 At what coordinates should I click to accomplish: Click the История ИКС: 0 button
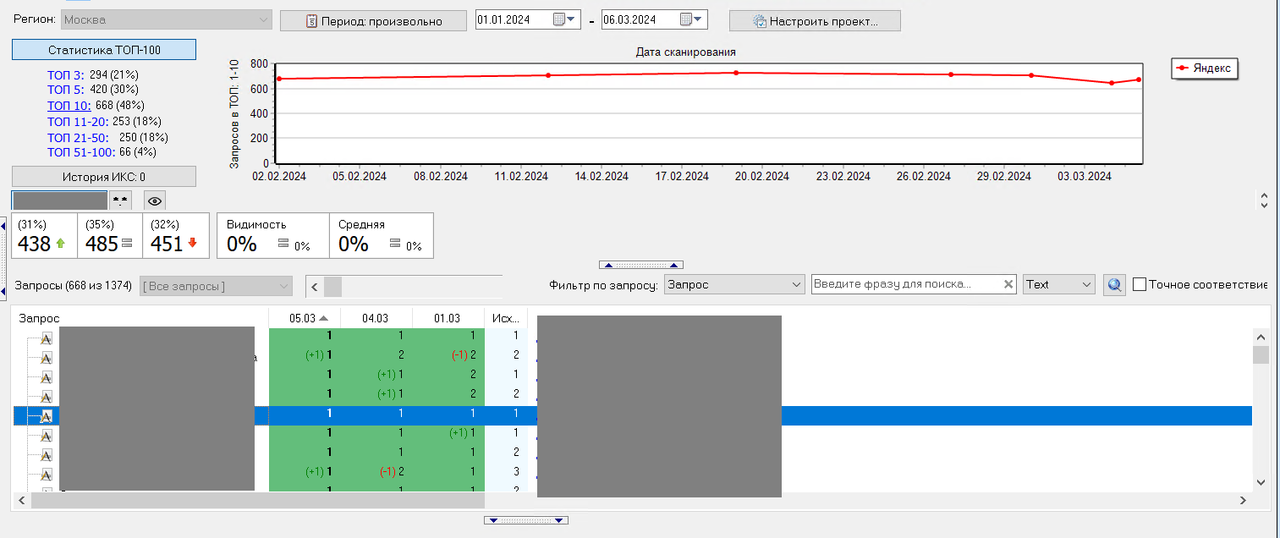pyautogui.click(x=104, y=177)
